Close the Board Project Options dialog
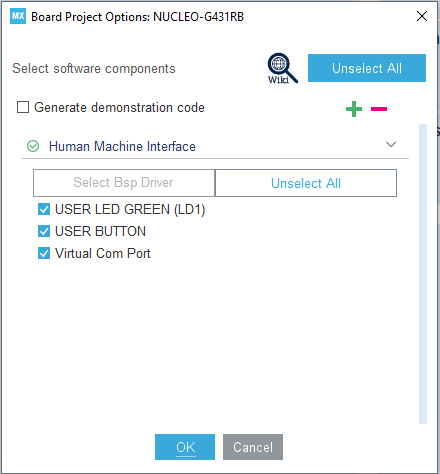440x474 pixels. coord(422,16)
